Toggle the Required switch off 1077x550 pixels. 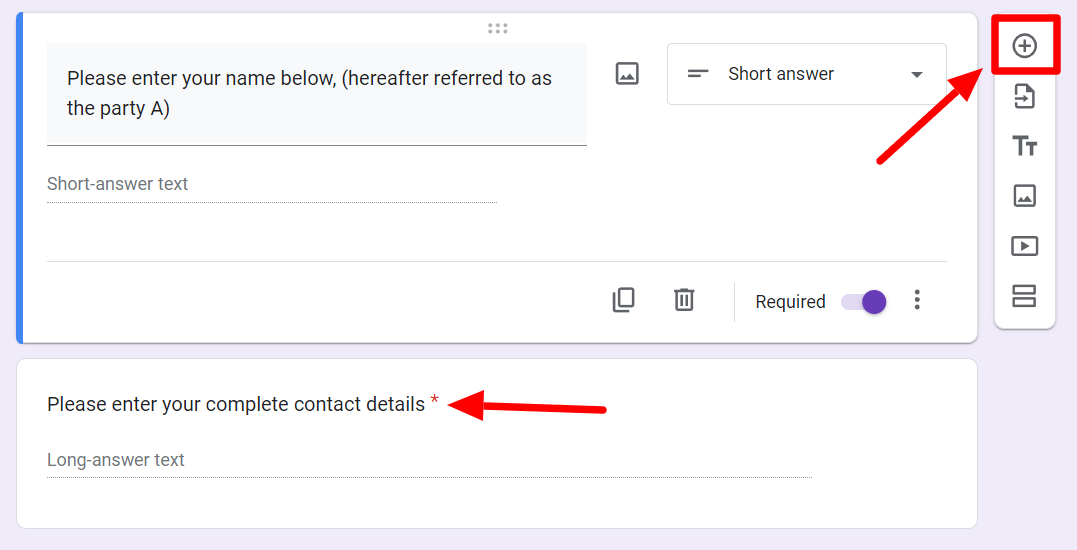[863, 301]
